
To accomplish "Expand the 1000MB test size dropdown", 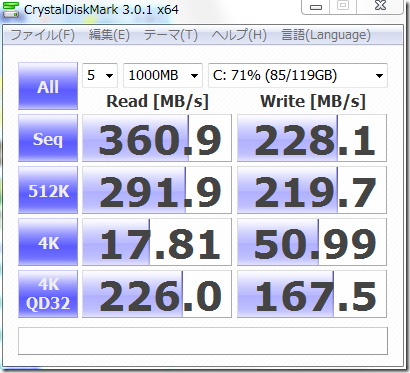I will pyautogui.click(x=163, y=75).
